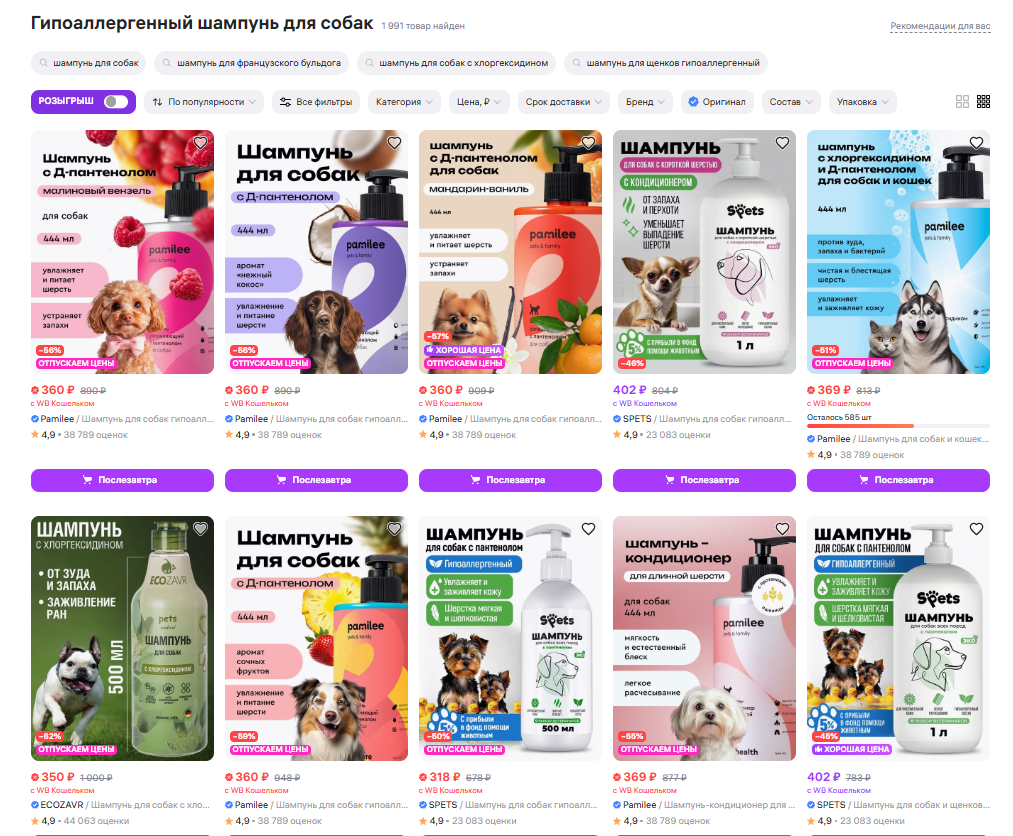
Task: Switch to large grid view icon
Action: click(962, 101)
